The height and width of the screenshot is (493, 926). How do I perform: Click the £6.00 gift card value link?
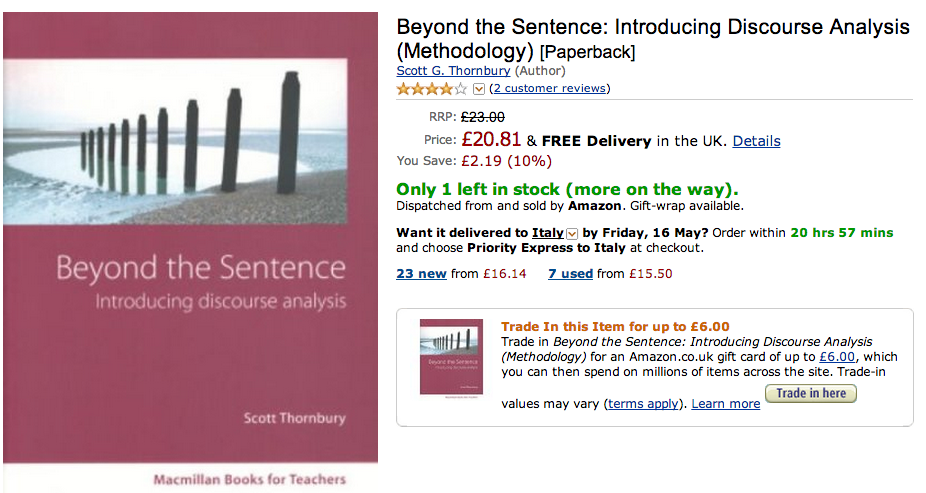click(837, 357)
